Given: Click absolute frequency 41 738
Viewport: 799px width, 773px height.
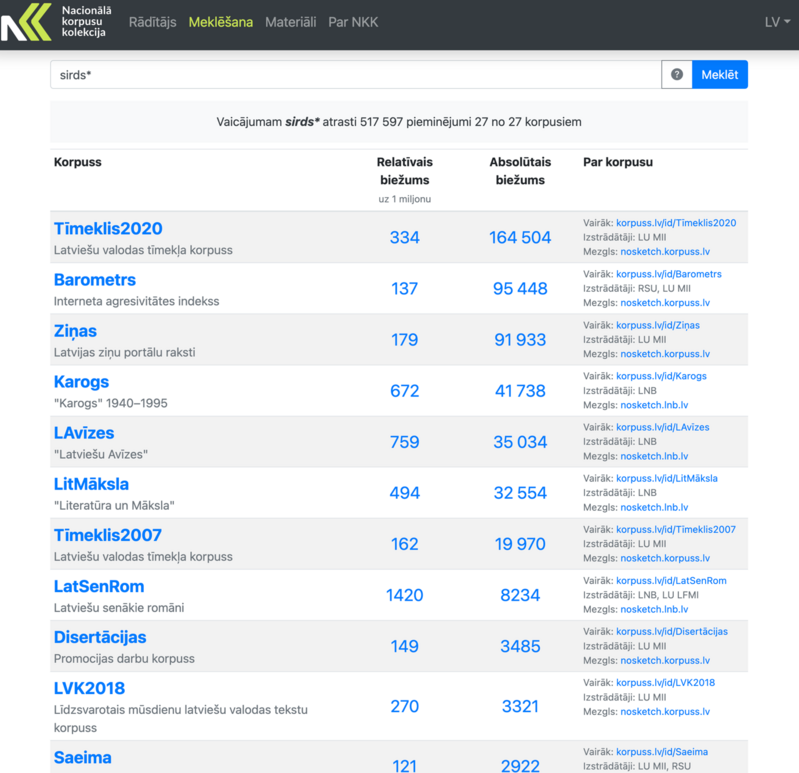Looking at the screenshot, I should tap(520, 391).
